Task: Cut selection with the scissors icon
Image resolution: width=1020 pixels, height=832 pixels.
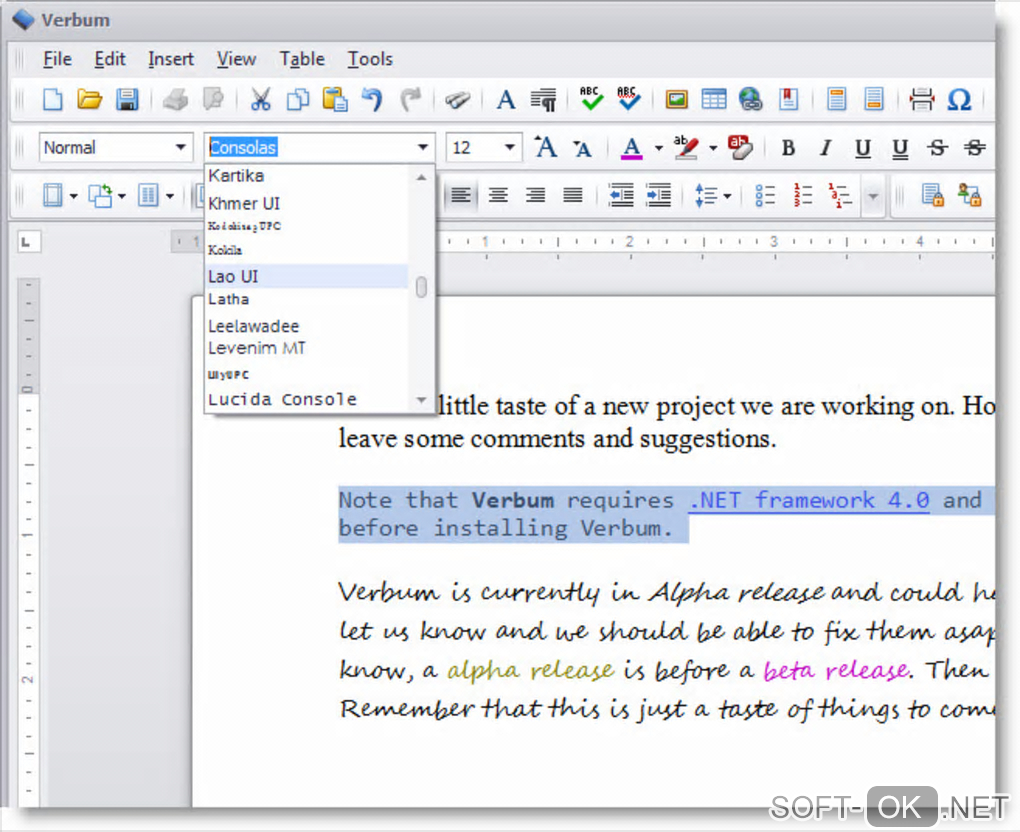Action: click(x=261, y=100)
